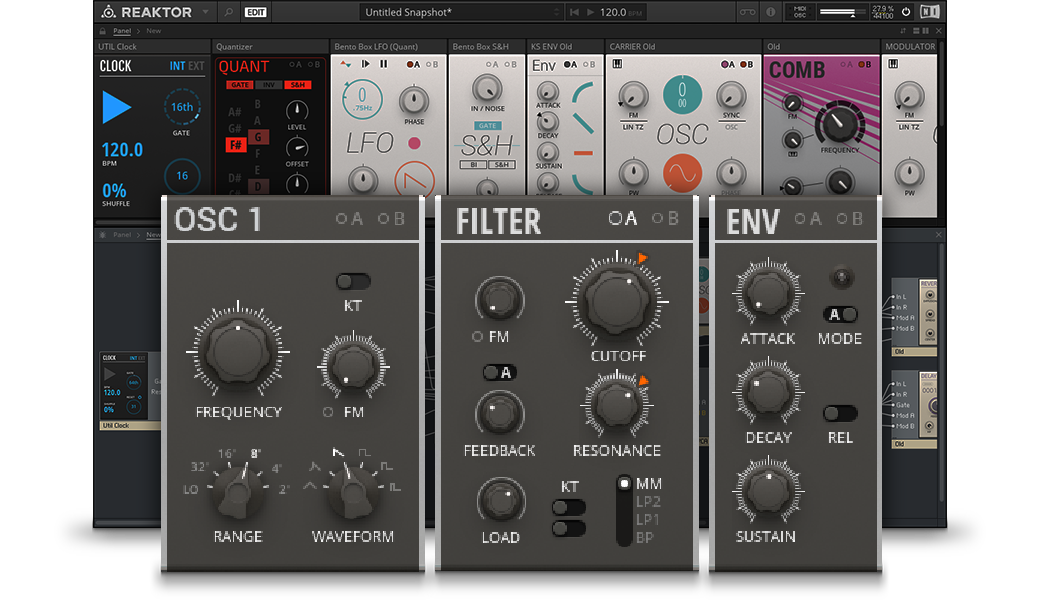Toggle upper KT switch in FILTER
Screen dimensions: 1040x600
(569, 508)
